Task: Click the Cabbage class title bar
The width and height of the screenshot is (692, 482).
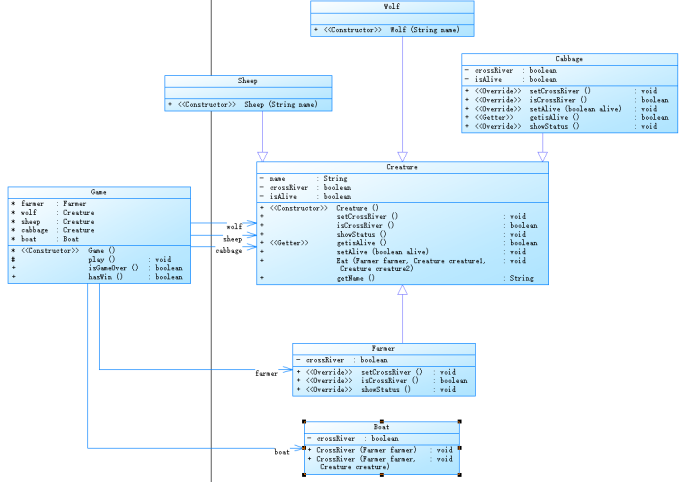Action: pos(569,59)
